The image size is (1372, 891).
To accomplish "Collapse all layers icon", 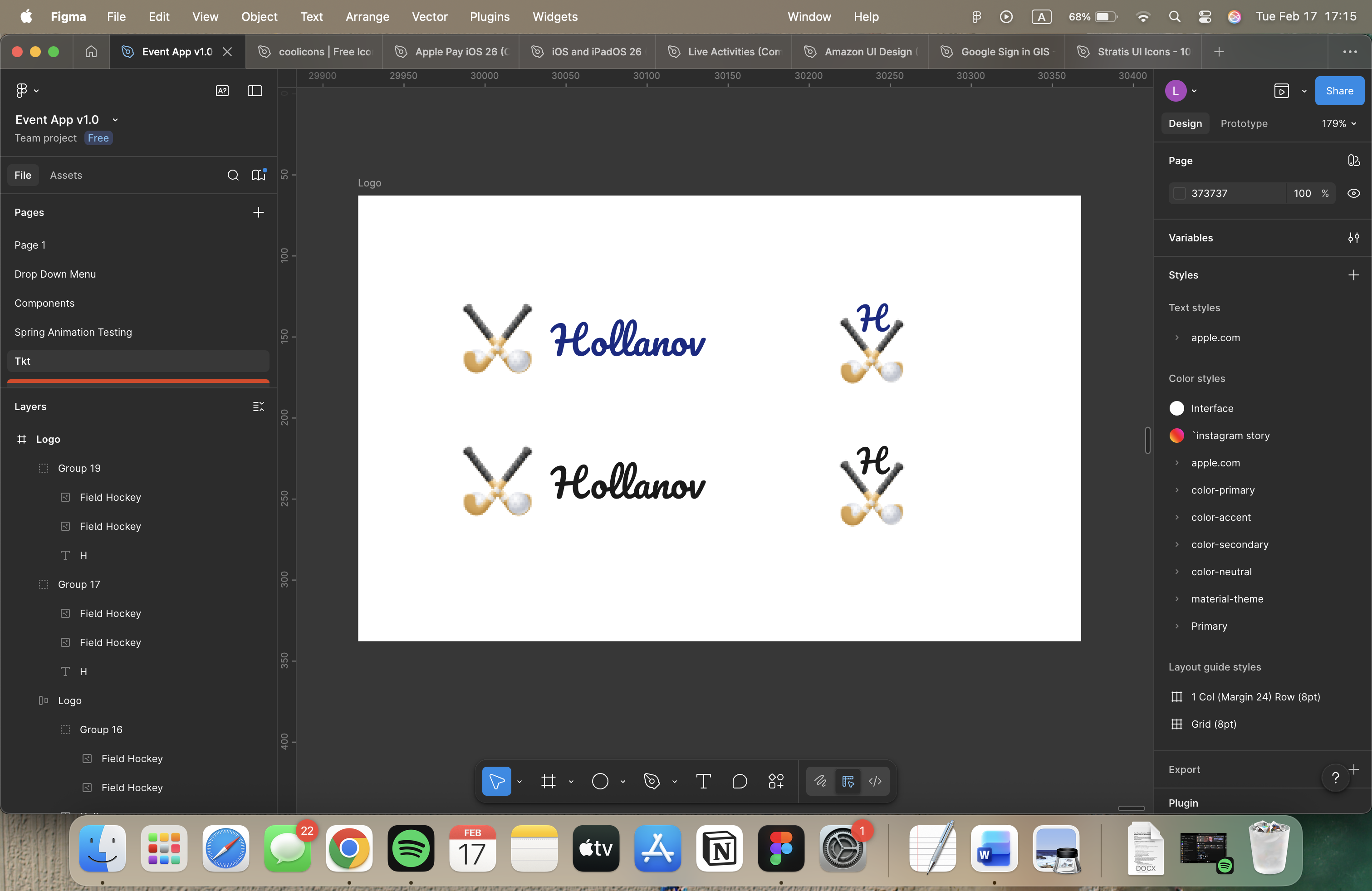I will pos(258,407).
